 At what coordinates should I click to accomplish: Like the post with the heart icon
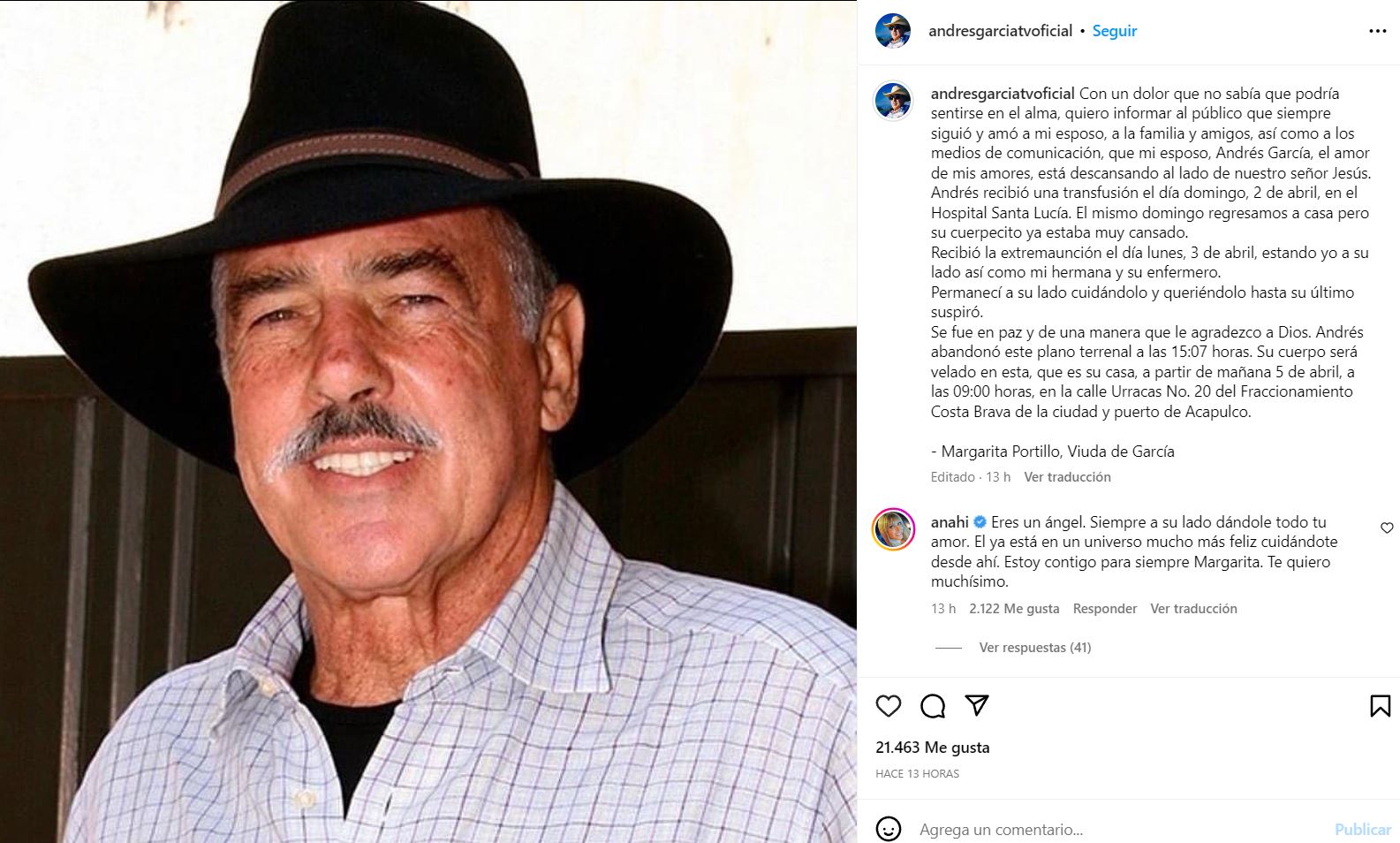coord(888,705)
